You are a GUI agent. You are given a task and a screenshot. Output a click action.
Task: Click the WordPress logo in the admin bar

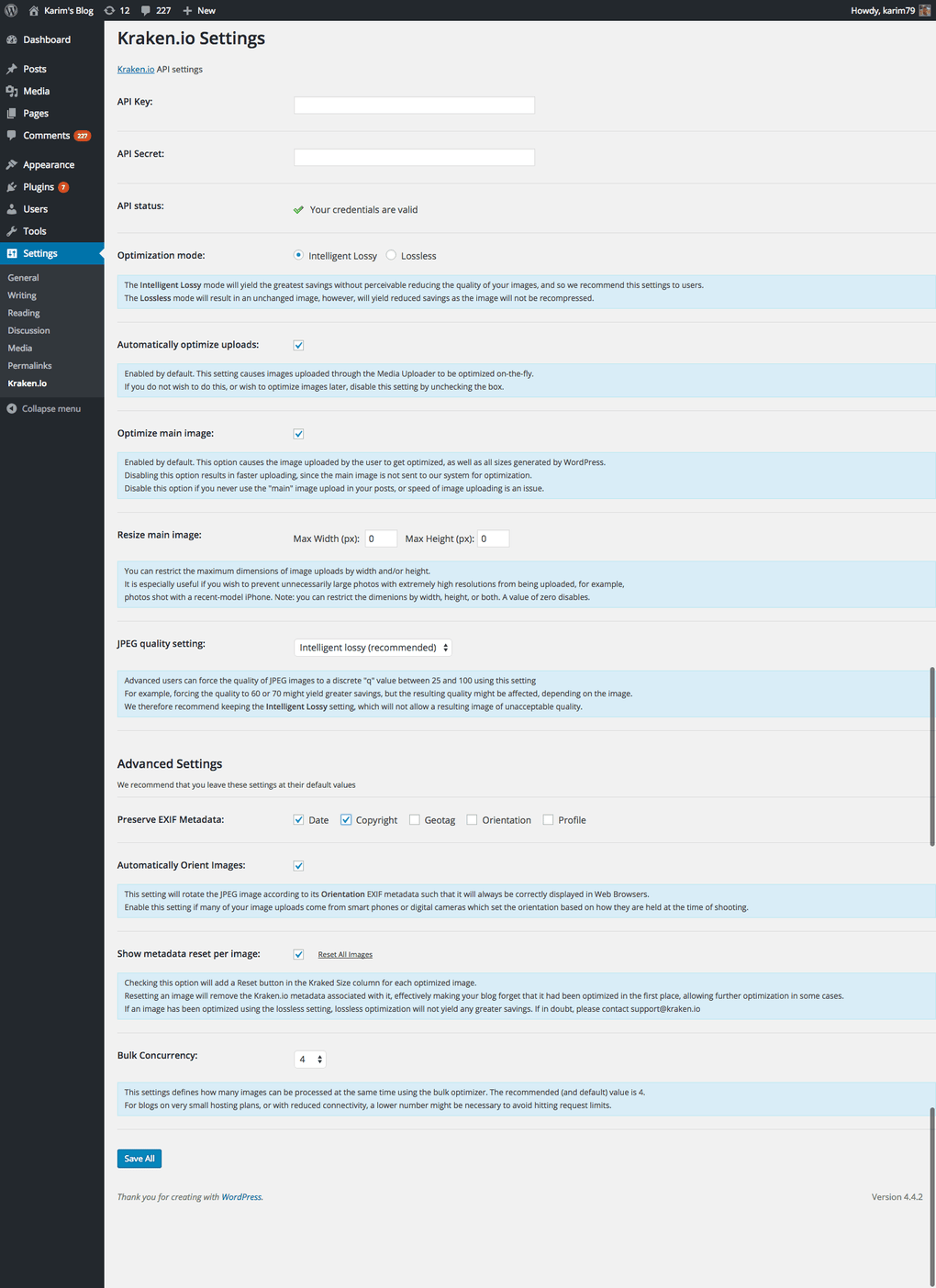pyautogui.click(x=10, y=10)
